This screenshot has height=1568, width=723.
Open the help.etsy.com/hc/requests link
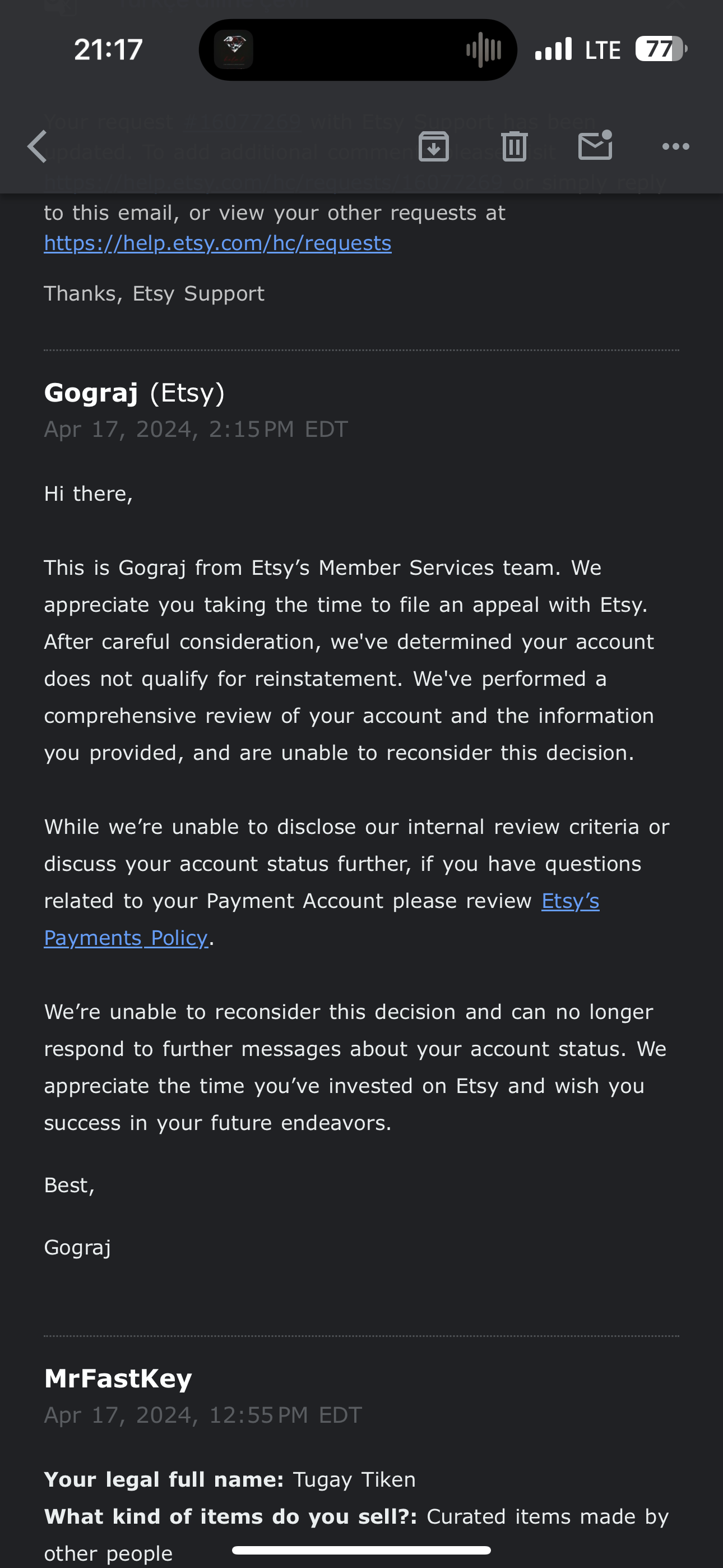218,243
